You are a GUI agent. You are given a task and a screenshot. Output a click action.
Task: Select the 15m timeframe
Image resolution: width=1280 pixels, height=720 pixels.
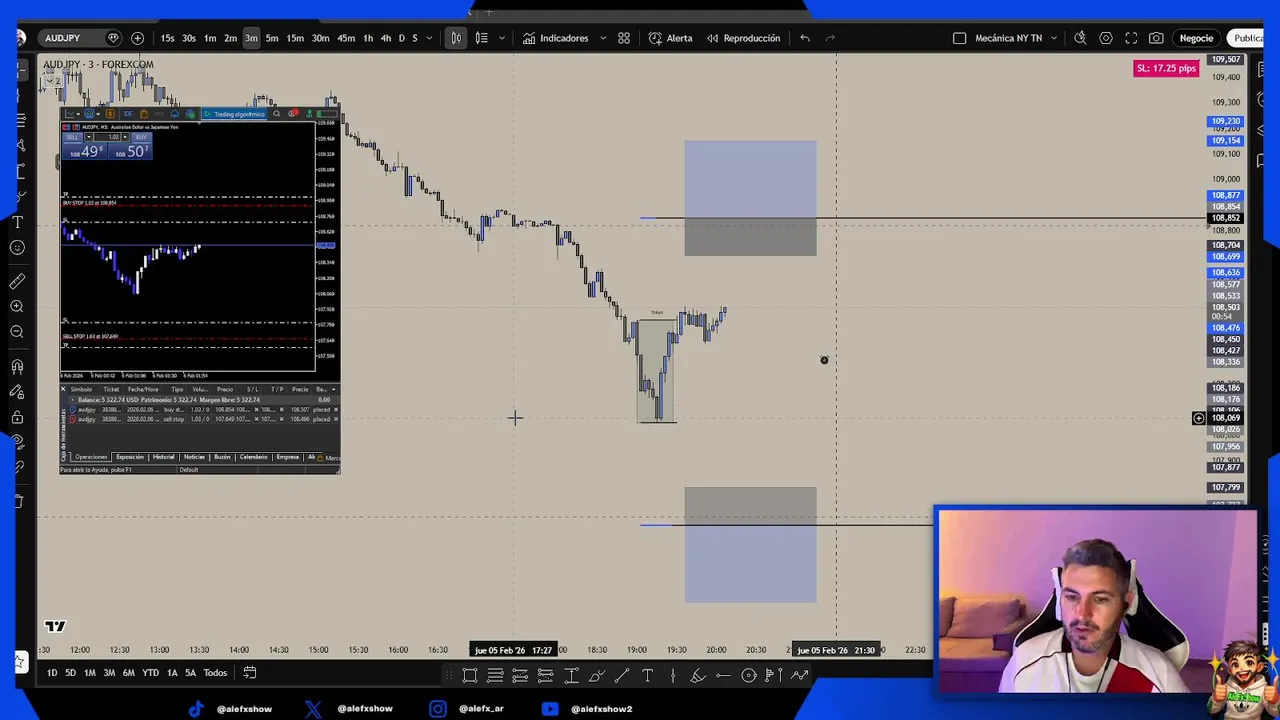pos(295,38)
